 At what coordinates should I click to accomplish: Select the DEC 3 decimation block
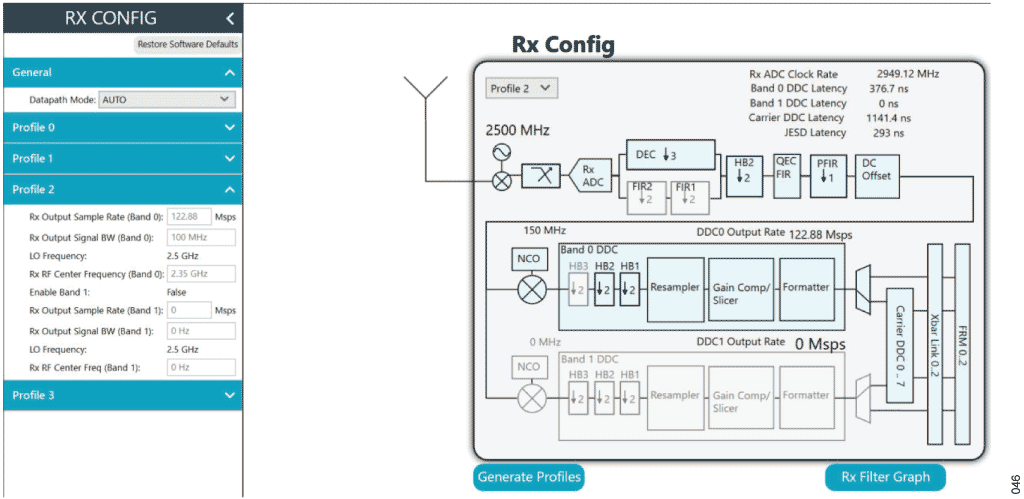pos(672,154)
